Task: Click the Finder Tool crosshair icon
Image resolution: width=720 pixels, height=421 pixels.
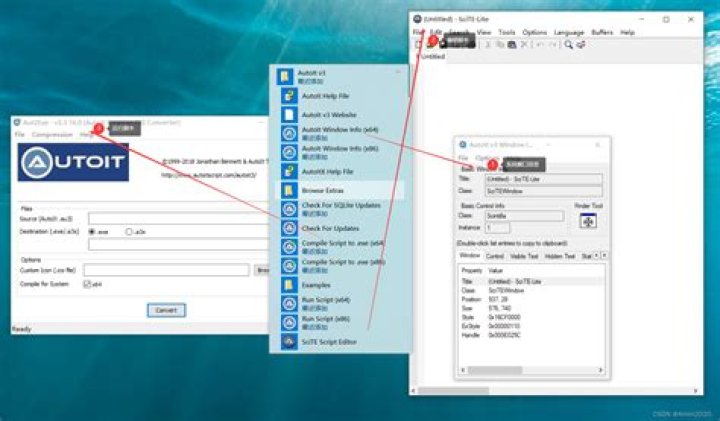Action: coord(588,221)
